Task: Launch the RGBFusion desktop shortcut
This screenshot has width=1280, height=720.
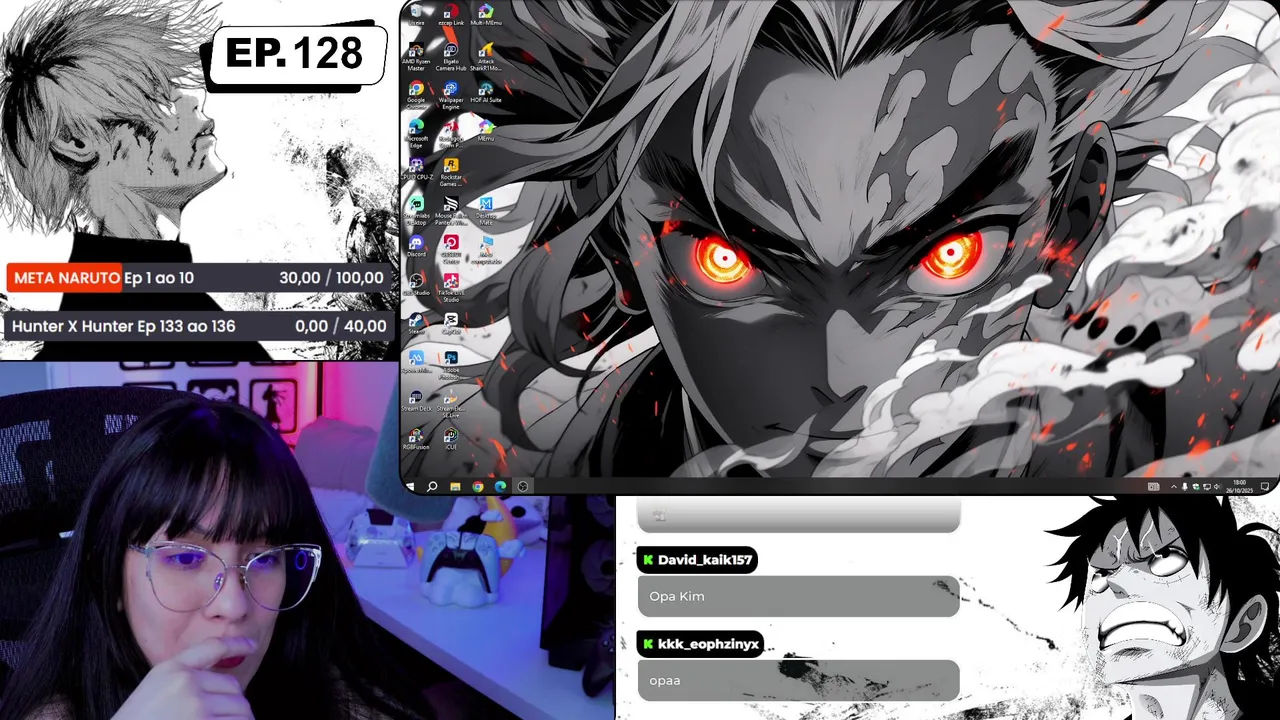Action: (x=416, y=438)
